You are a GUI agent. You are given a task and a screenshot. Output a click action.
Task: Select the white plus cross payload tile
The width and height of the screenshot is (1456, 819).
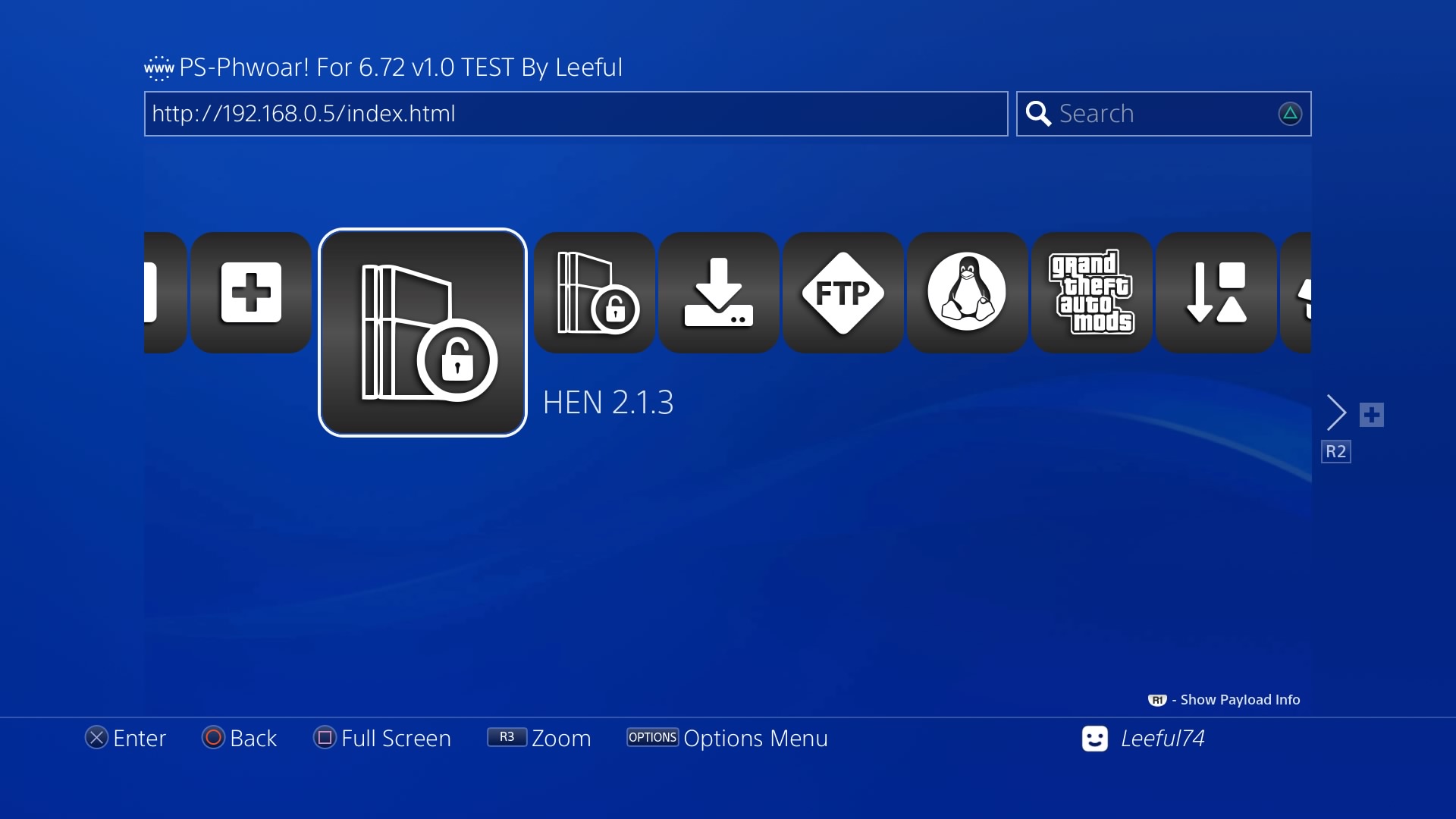(251, 293)
